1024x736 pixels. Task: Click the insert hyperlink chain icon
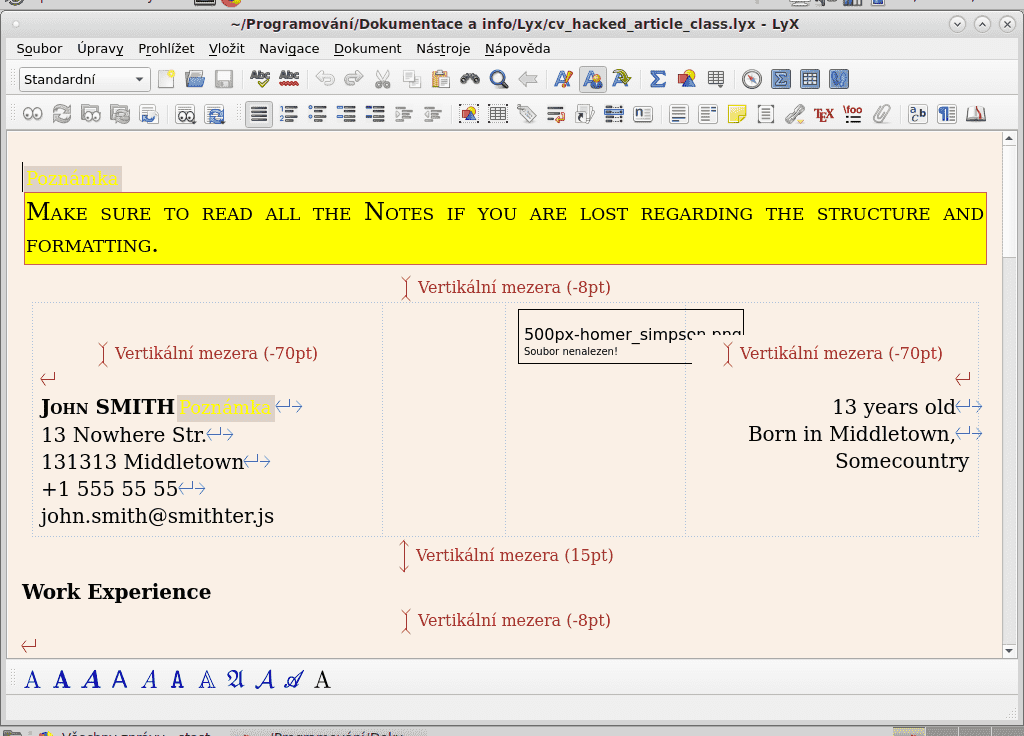tap(795, 114)
